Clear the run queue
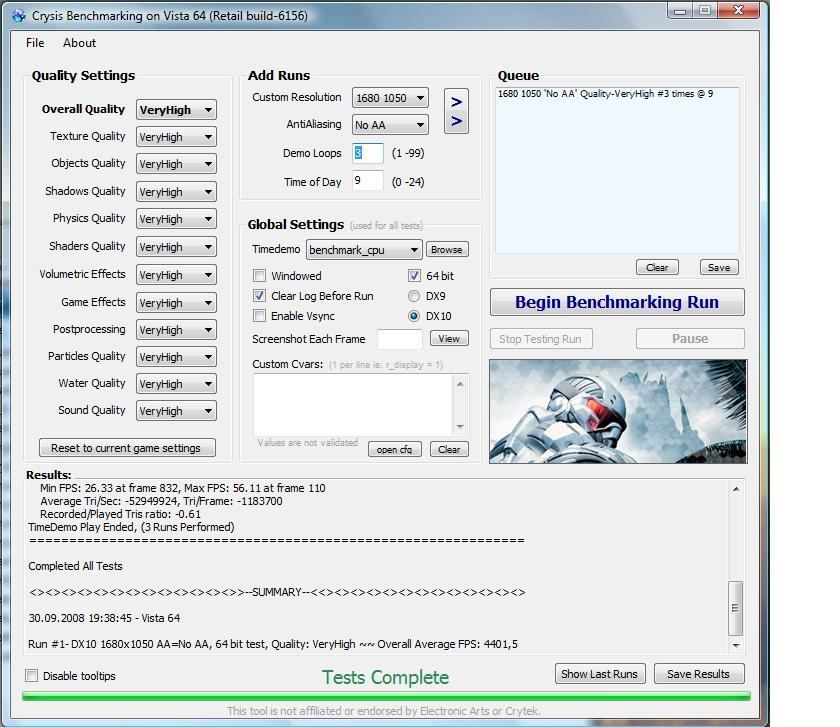840x727 pixels. 657,267
